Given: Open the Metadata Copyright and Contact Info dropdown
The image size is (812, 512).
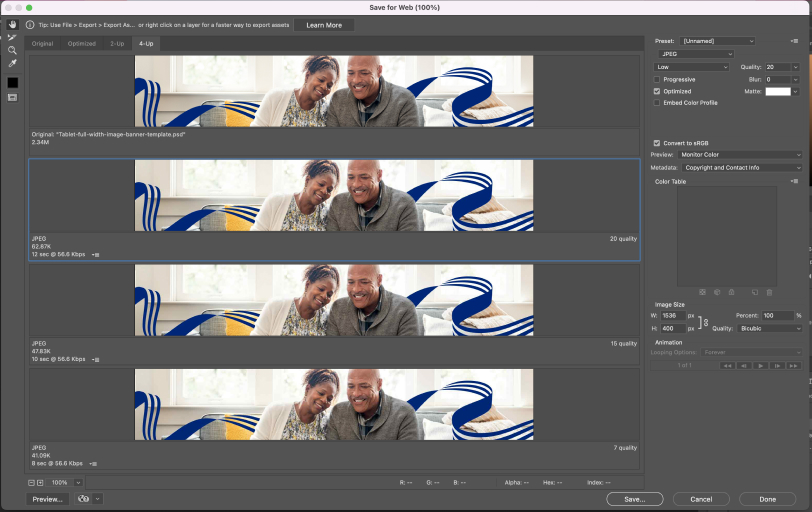Looking at the screenshot, I should [x=742, y=168].
